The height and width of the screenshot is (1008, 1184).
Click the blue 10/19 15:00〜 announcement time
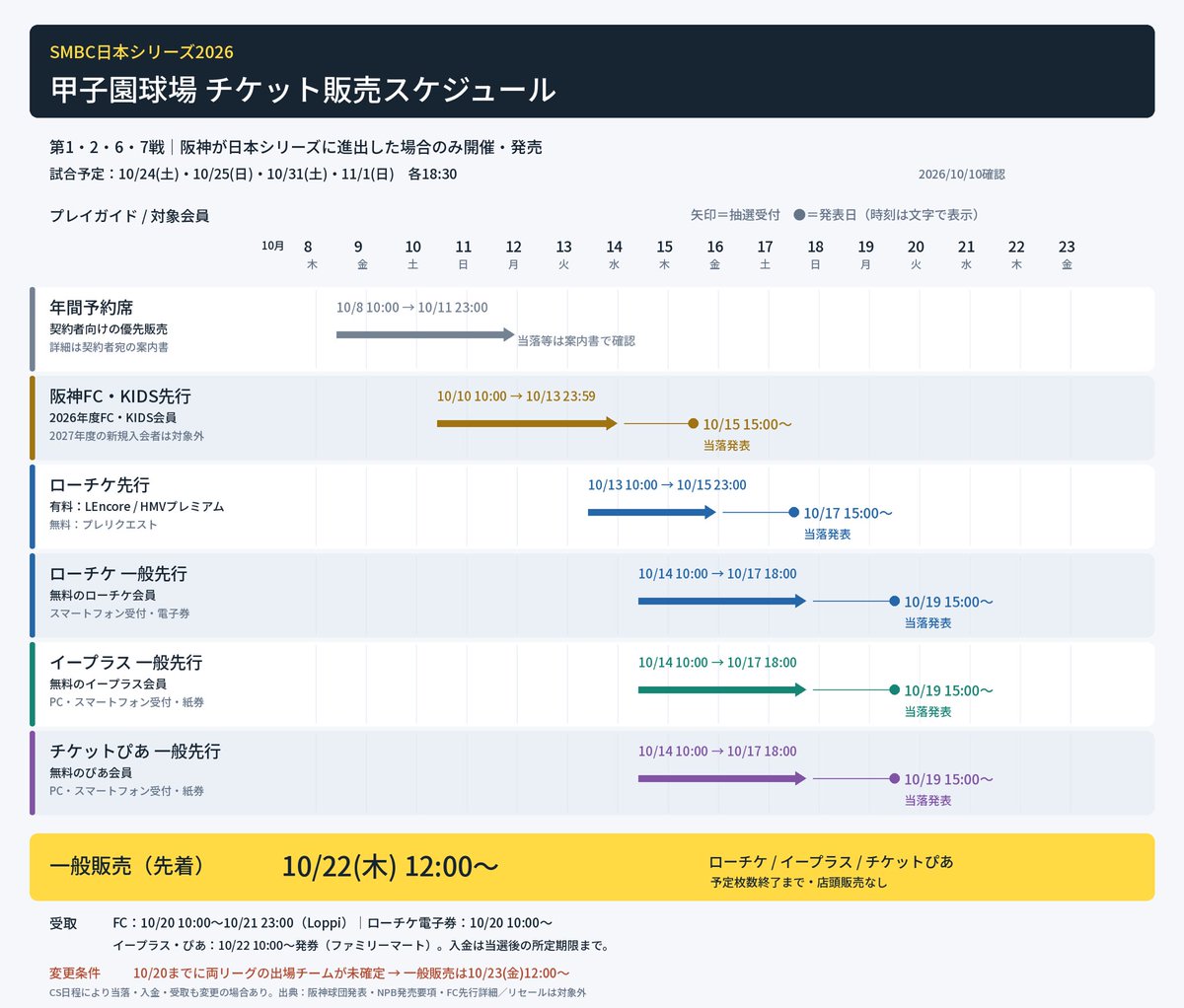pyautogui.click(x=948, y=602)
